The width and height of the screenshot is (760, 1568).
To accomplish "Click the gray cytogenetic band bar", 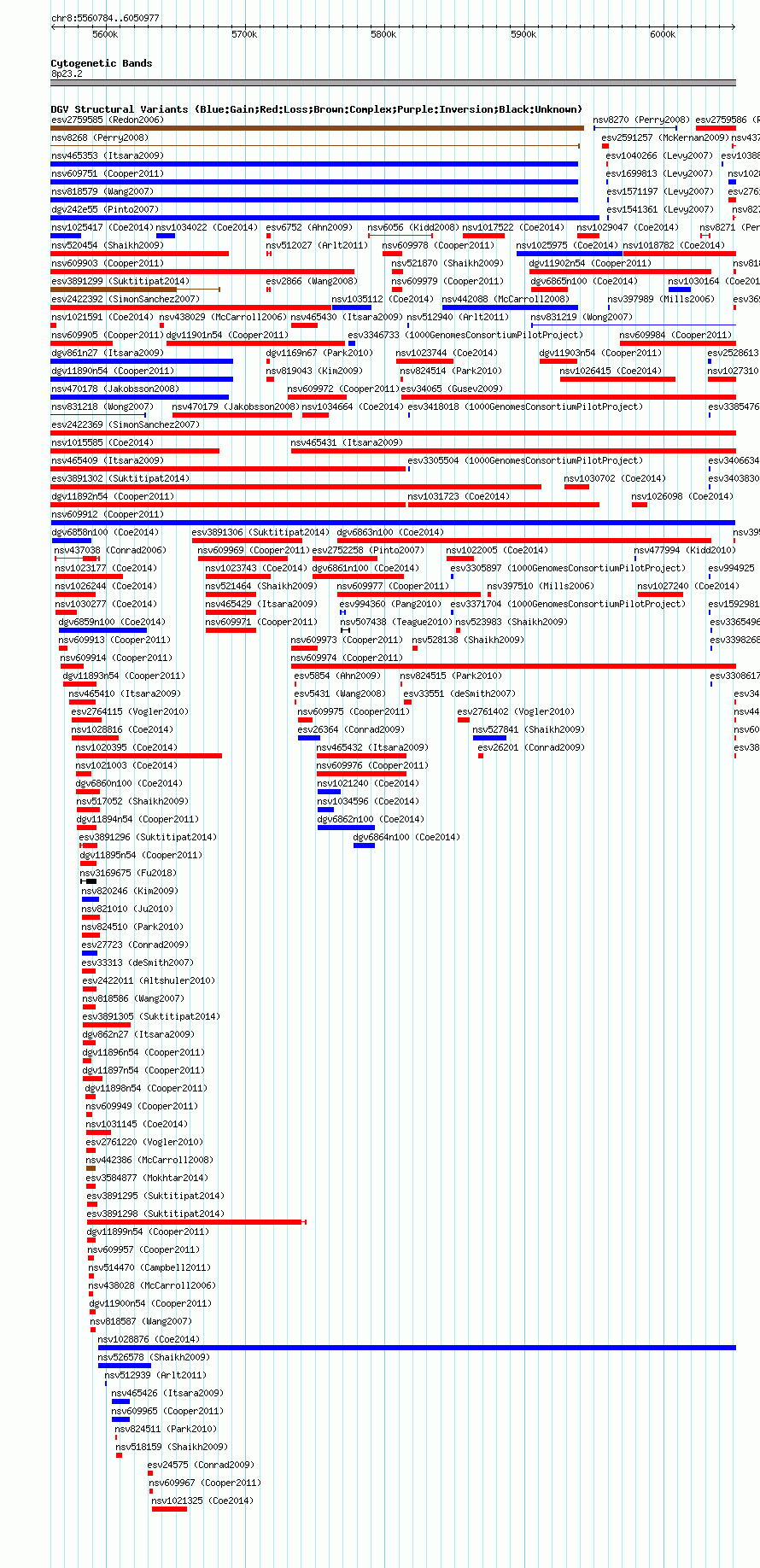I will pos(393,83).
